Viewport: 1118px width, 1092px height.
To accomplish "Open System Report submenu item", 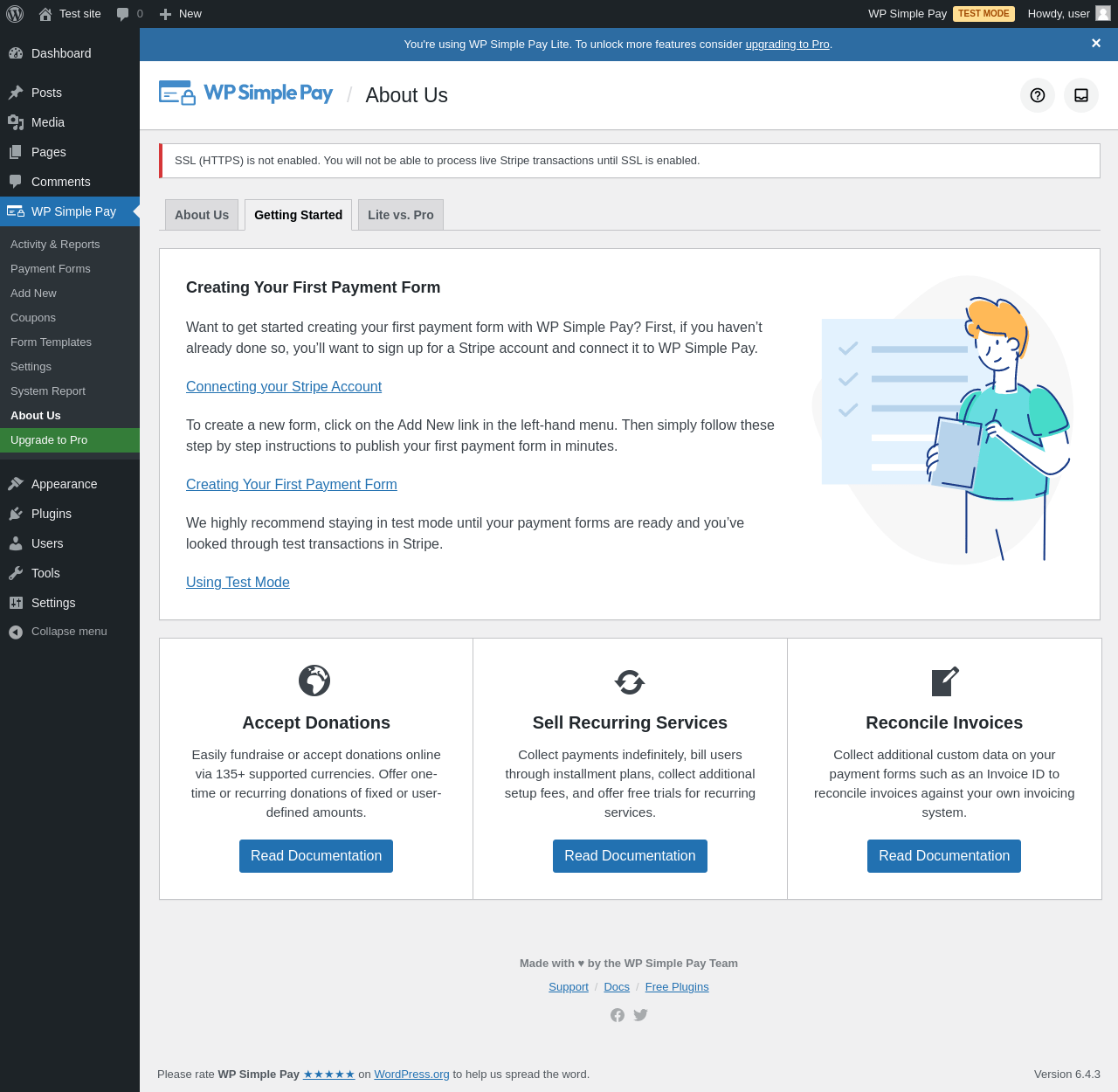I will pos(70,391).
